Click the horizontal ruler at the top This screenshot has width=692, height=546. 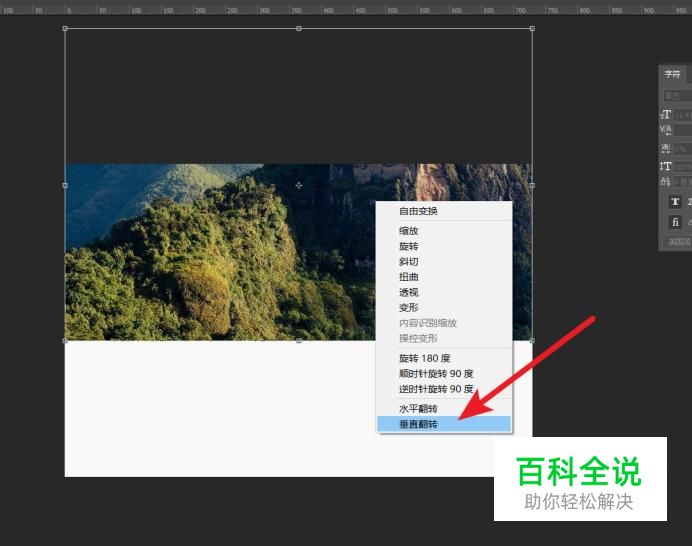point(346,8)
